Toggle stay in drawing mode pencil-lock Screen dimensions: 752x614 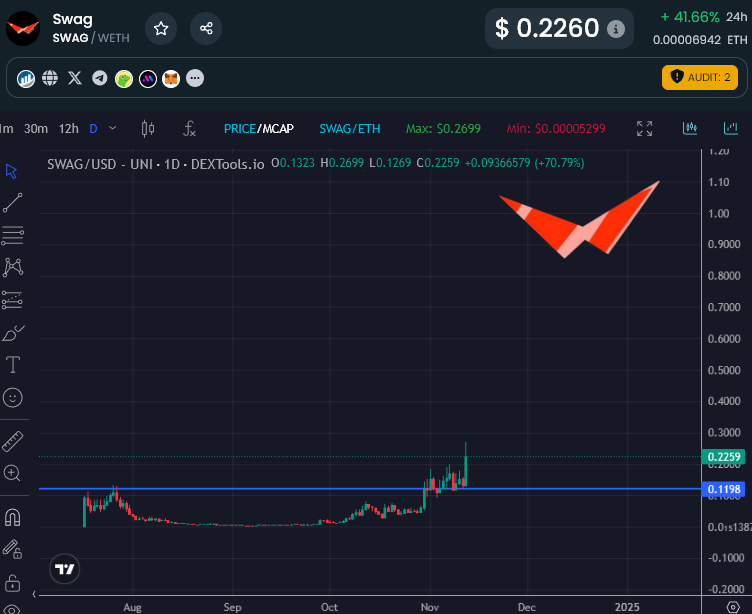[12, 549]
